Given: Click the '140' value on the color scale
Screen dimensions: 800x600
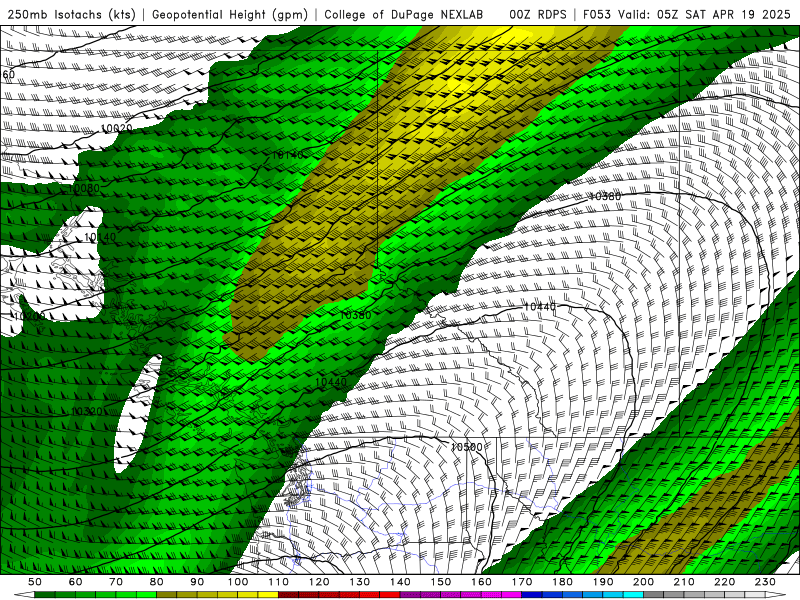Looking at the screenshot, I should [x=400, y=582].
